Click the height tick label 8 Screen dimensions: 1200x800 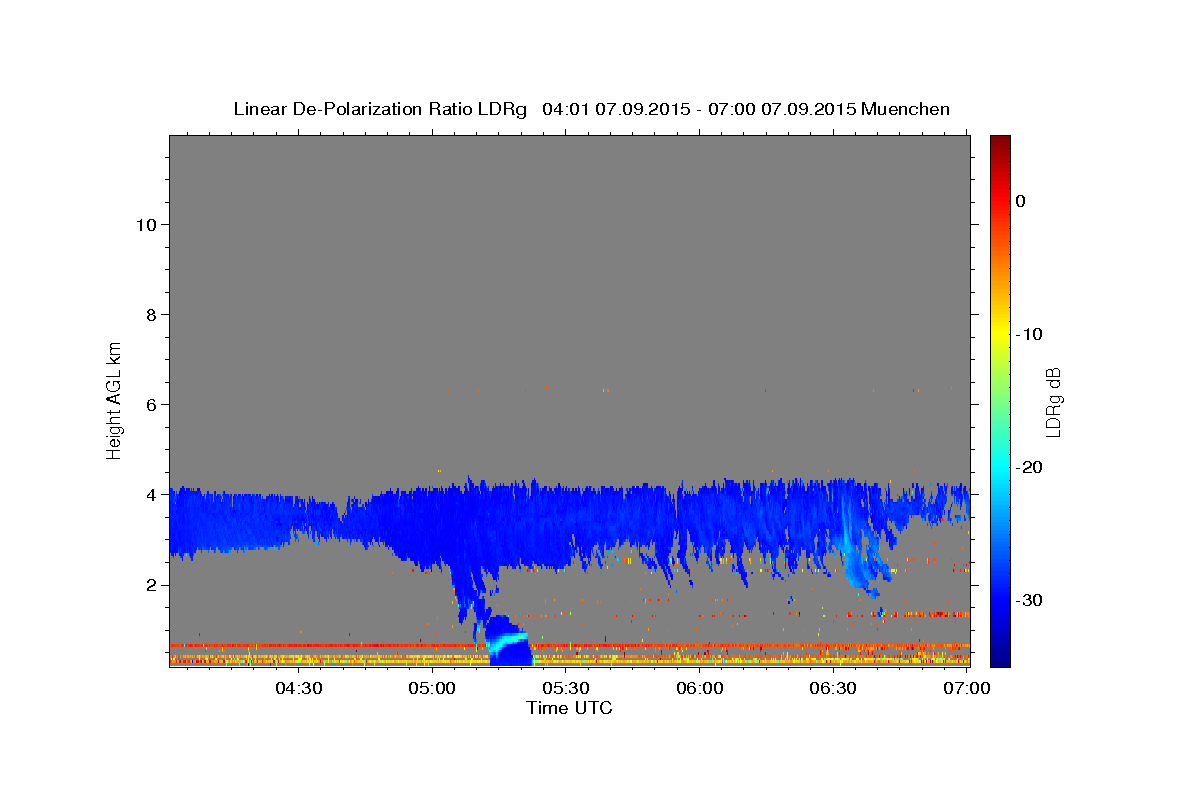(x=150, y=315)
